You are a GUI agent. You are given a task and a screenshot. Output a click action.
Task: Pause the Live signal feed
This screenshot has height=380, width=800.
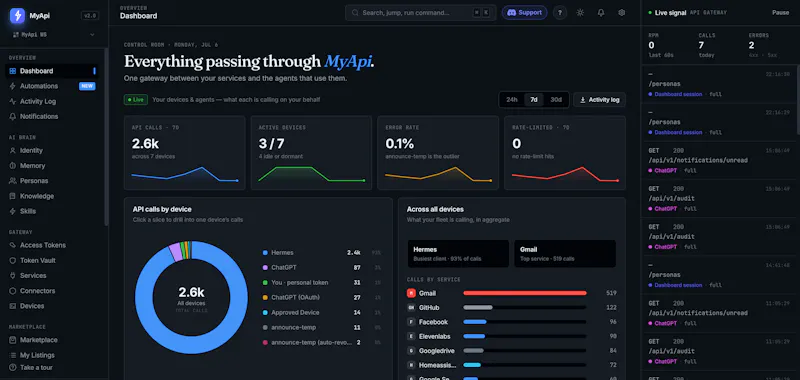tap(780, 13)
